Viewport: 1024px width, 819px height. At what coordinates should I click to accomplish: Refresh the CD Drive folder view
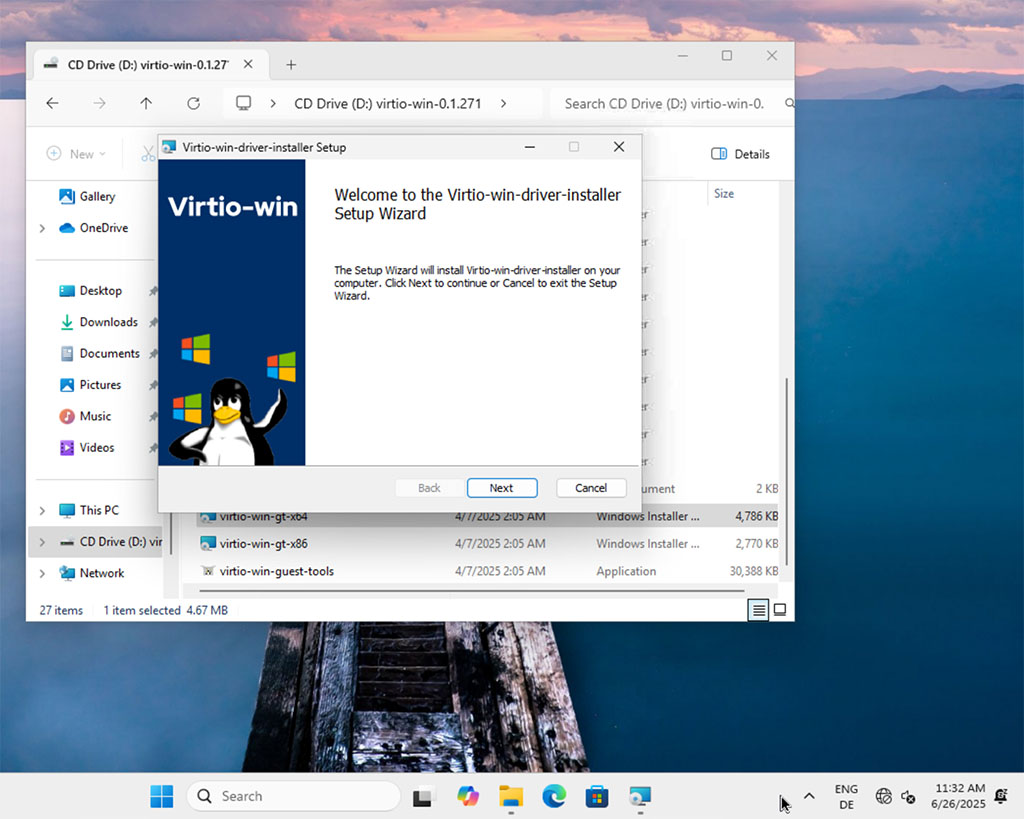point(193,103)
